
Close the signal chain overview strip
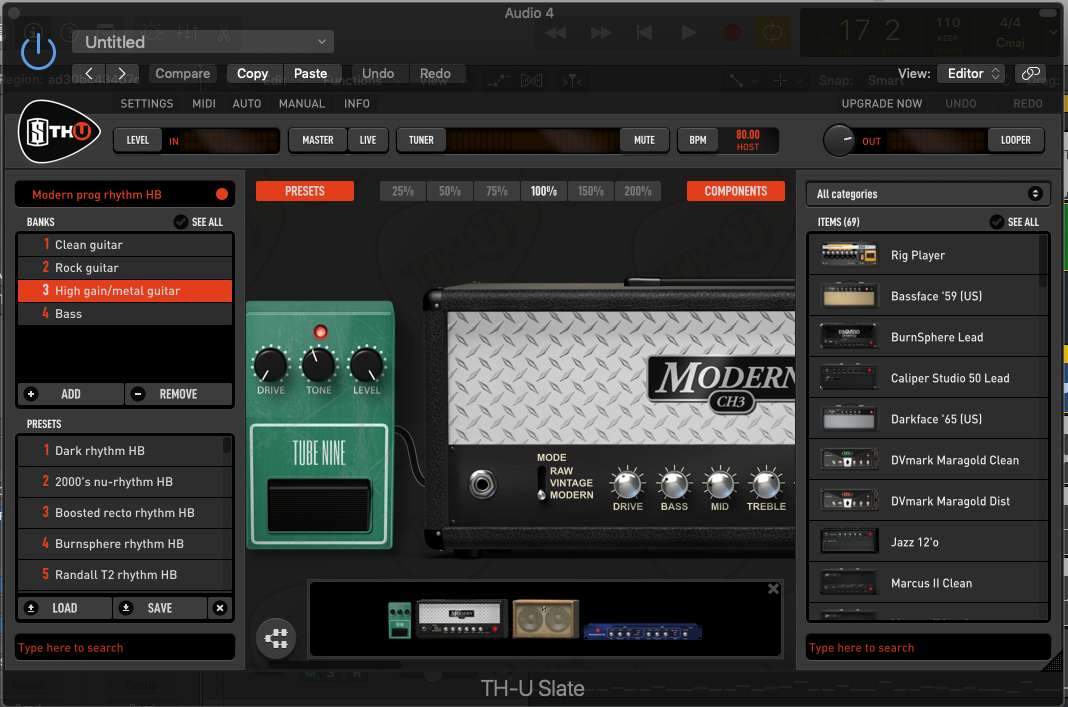[x=773, y=589]
